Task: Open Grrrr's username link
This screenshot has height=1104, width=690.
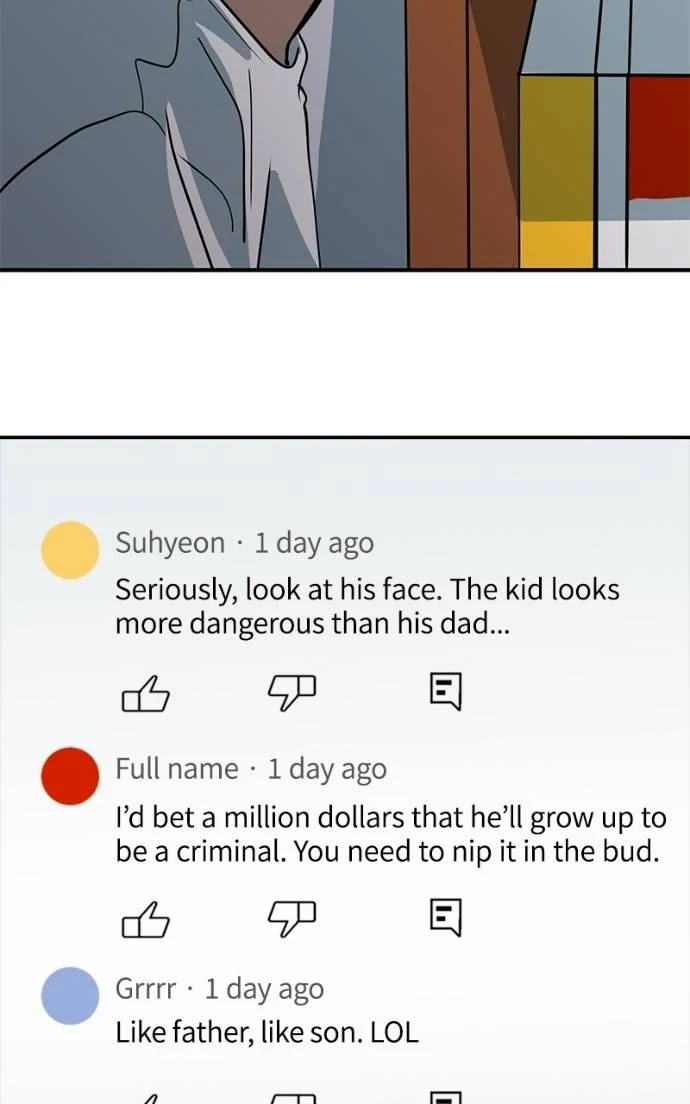Action: [x=146, y=989]
